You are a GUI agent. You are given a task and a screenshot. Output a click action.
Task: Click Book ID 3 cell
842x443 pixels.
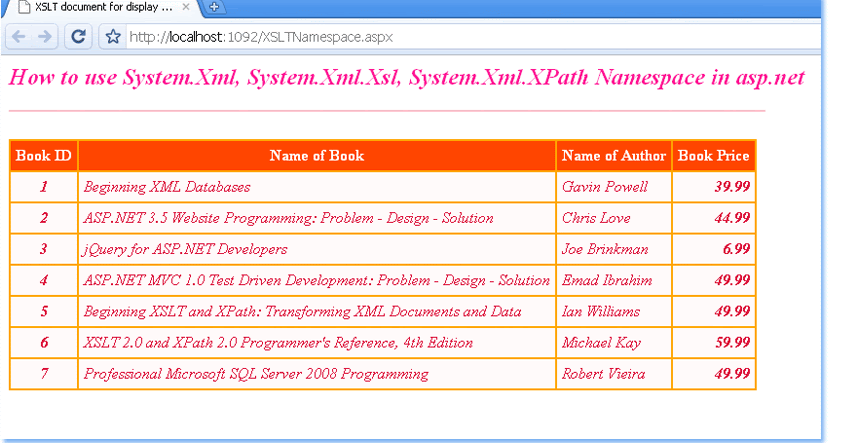pyautogui.click(x=43, y=249)
